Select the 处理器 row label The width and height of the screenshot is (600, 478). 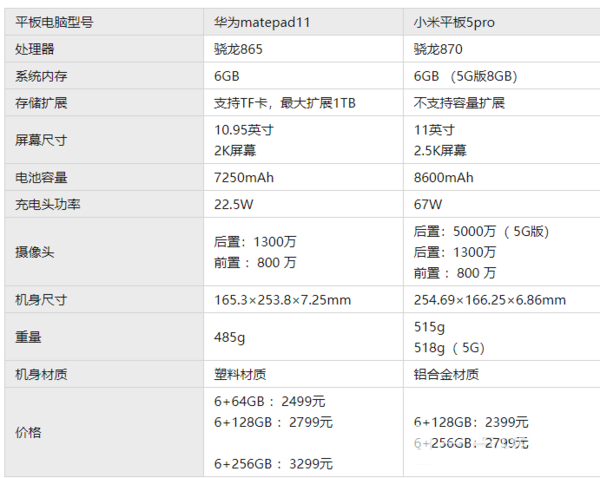(36, 49)
